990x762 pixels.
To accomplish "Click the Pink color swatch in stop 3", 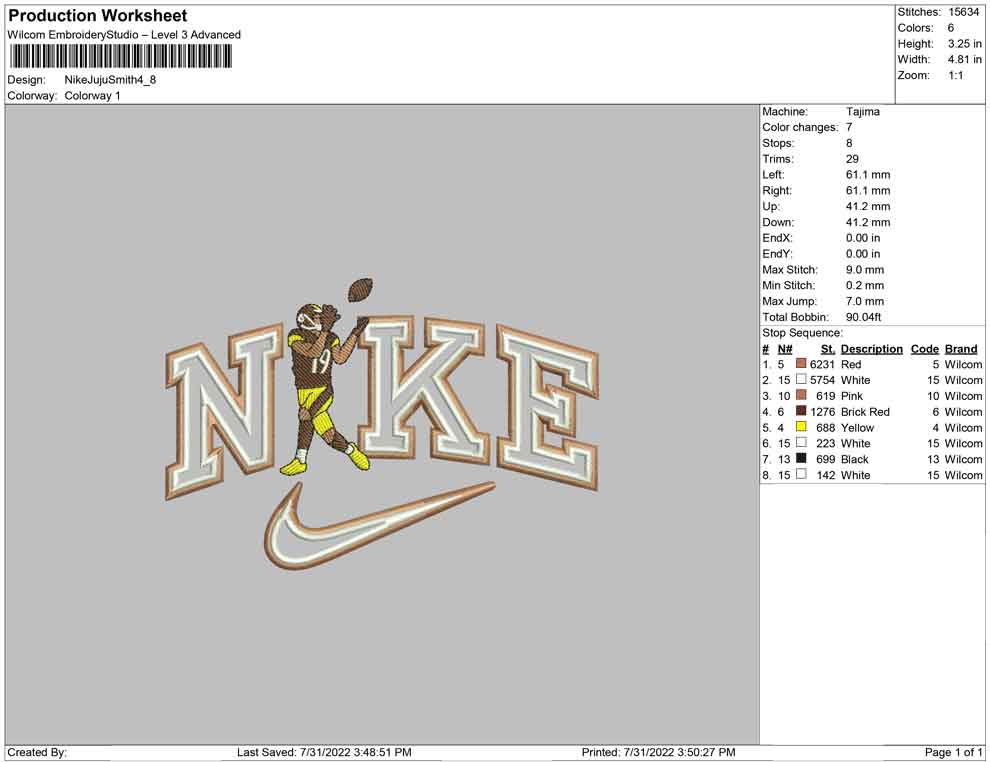I will (801, 395).
